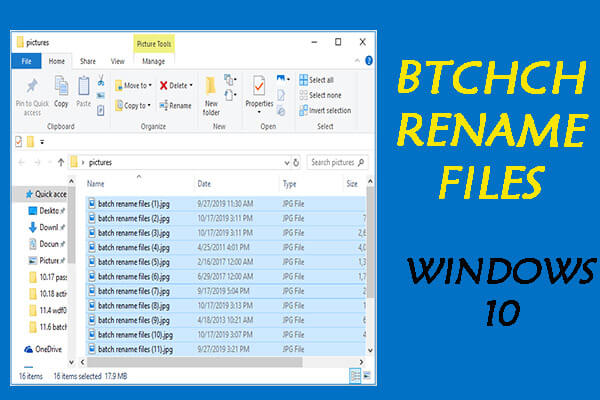This screenshot has width=600, height=400.
Task: Switch to large thumbnails view icon
Action: point(367,376)
